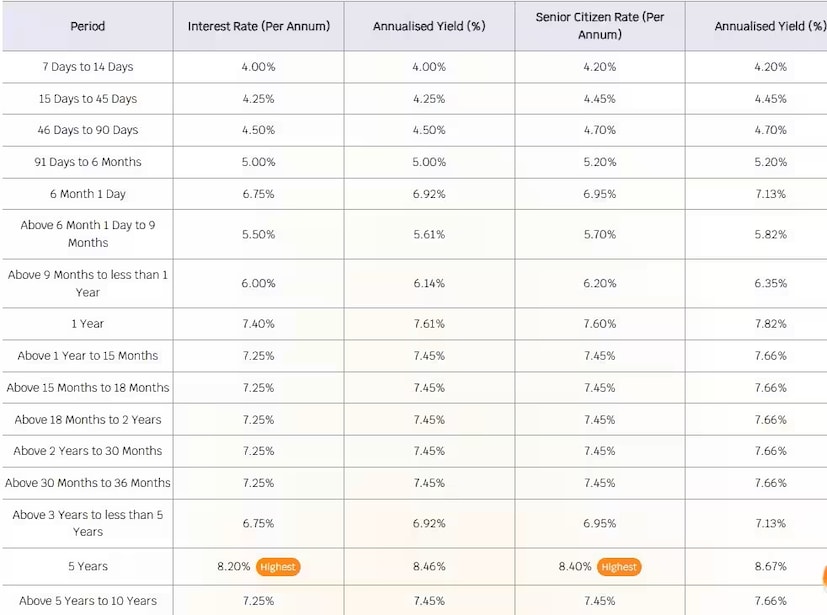The image size is (827, 615).
Task: Click the Highest badge beside 8.20%
Action: [x=277, y=567]
